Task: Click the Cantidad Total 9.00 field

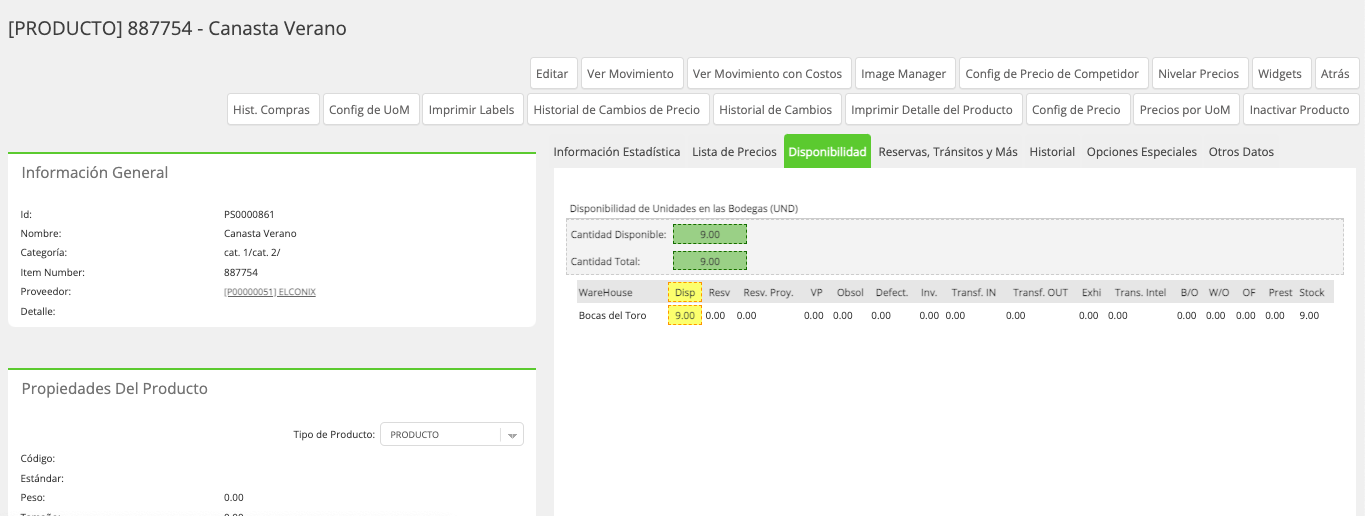Action: (x=710, y=261)
